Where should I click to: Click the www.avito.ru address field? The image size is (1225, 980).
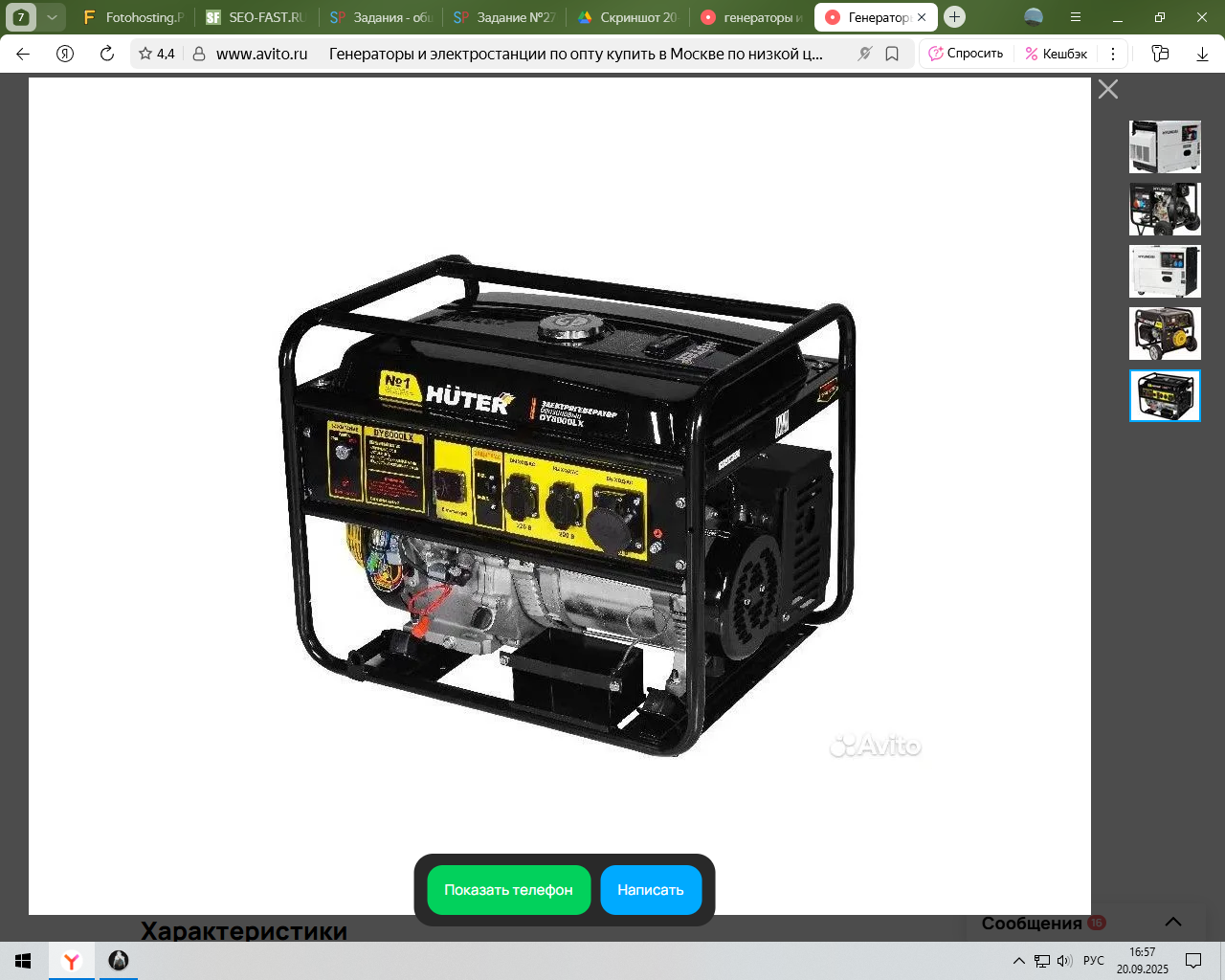pyautogui.click(x=262, y=54)
